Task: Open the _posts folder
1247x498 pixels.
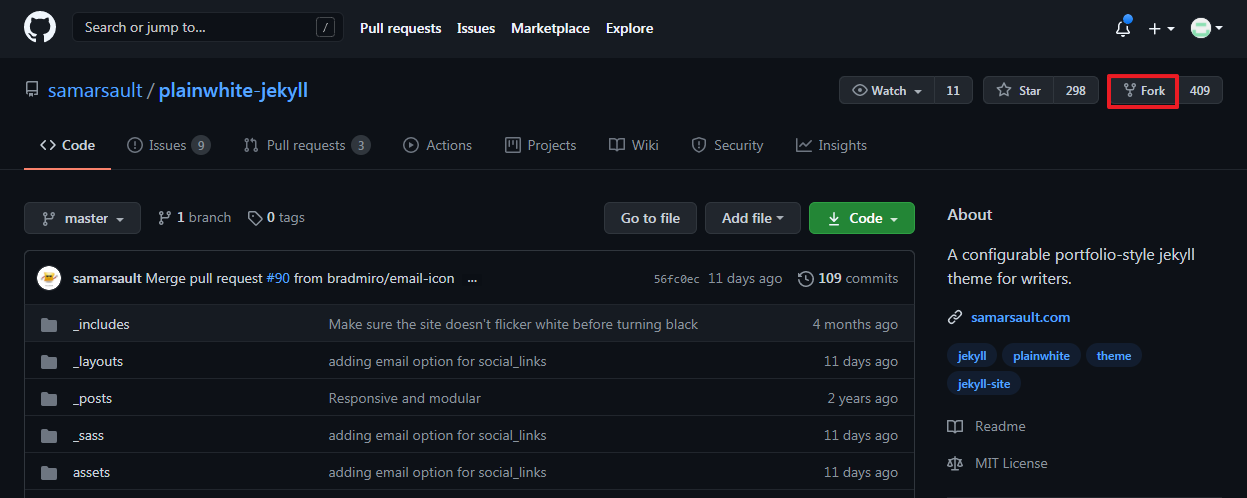Action: 92,399
